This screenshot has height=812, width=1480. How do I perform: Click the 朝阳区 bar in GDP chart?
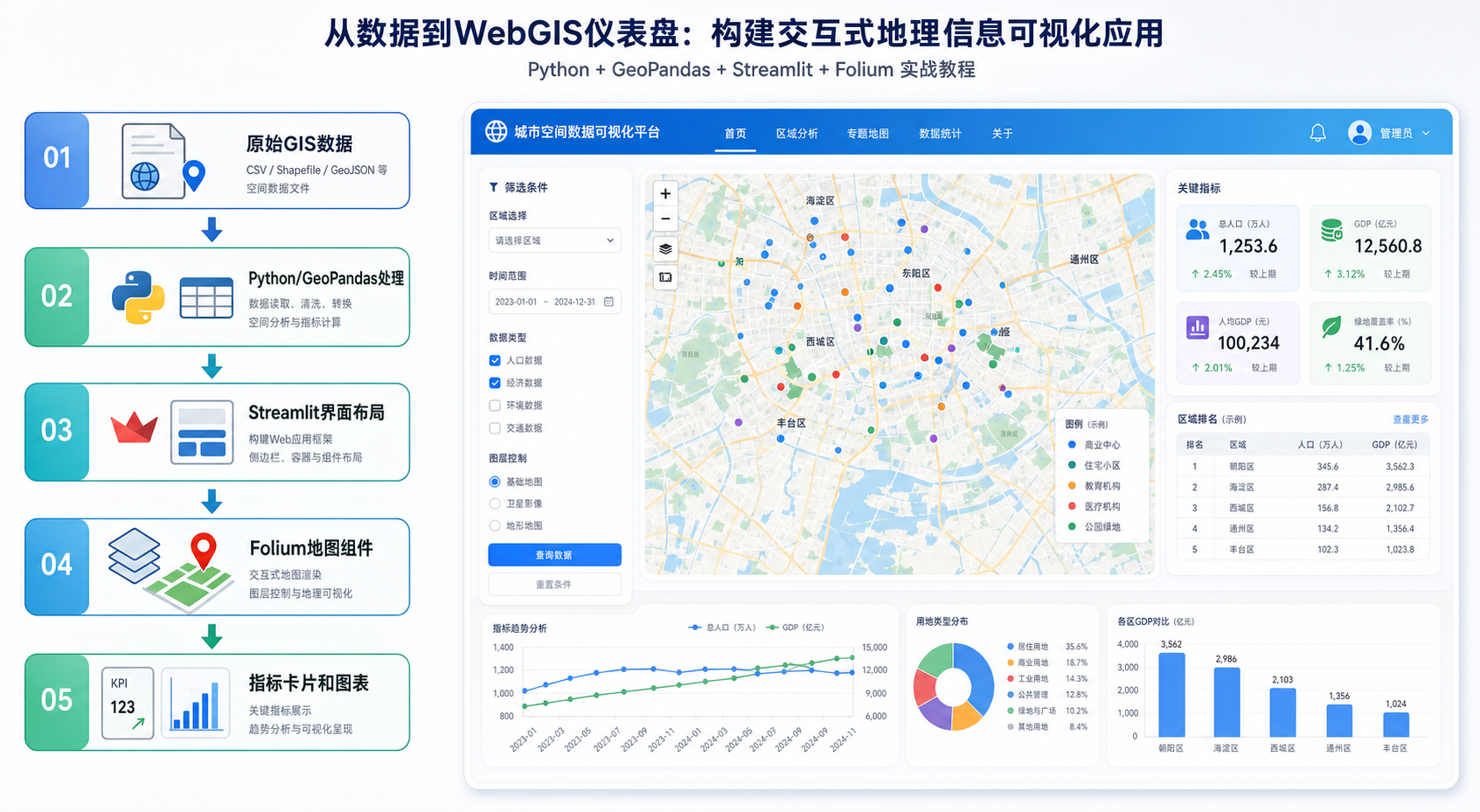coord(1171,695)
